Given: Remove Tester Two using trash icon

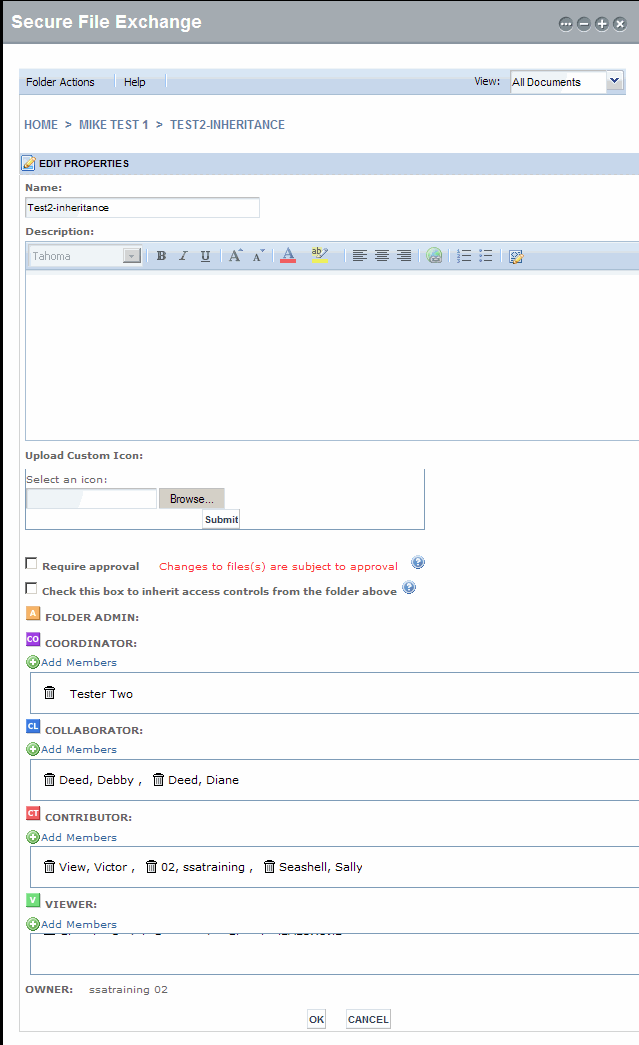Looking at the screenshot, I should click(50, 693).
